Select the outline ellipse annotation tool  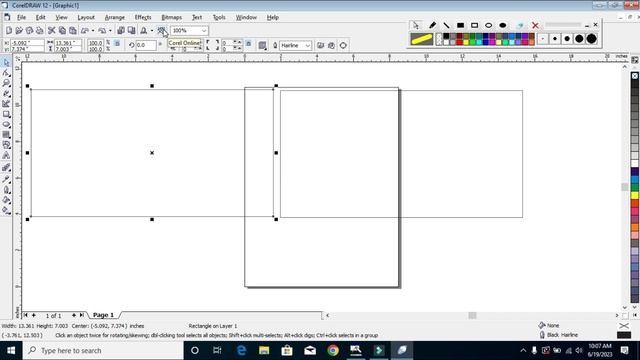coord(489,25)
